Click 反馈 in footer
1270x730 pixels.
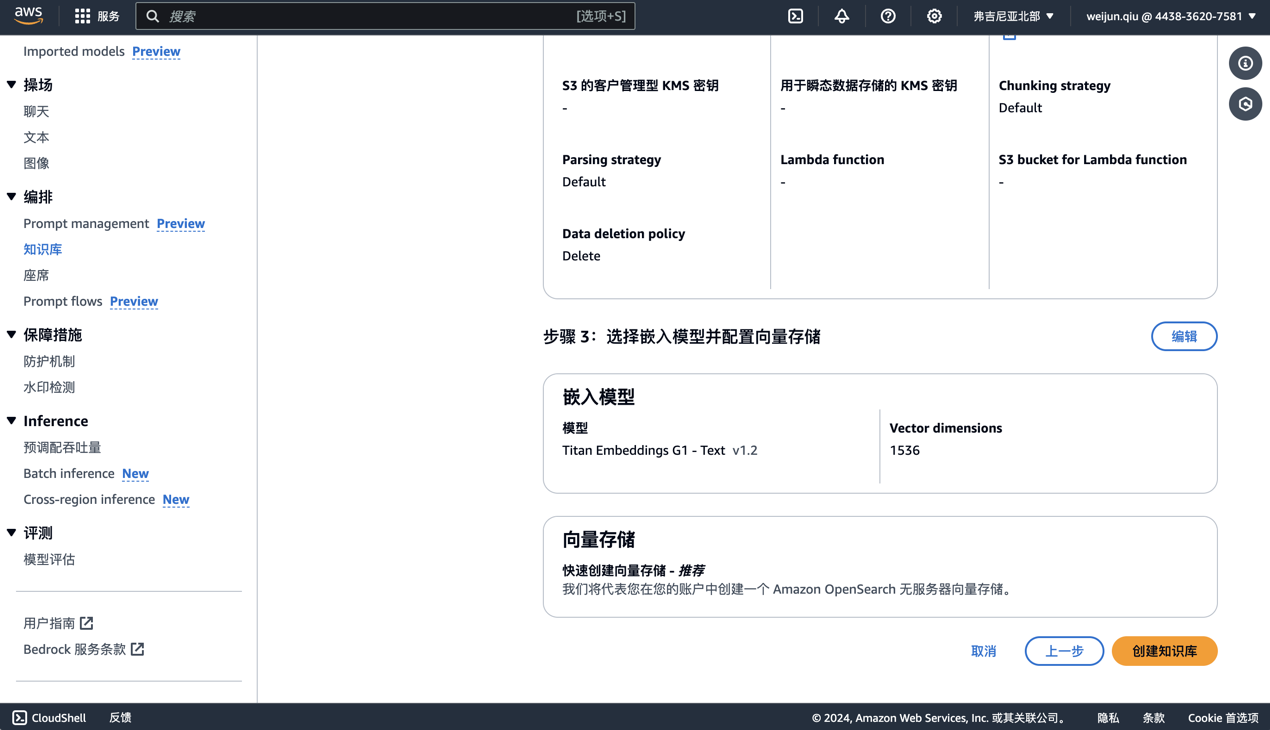pyautogui.click(x=120, y=717)
